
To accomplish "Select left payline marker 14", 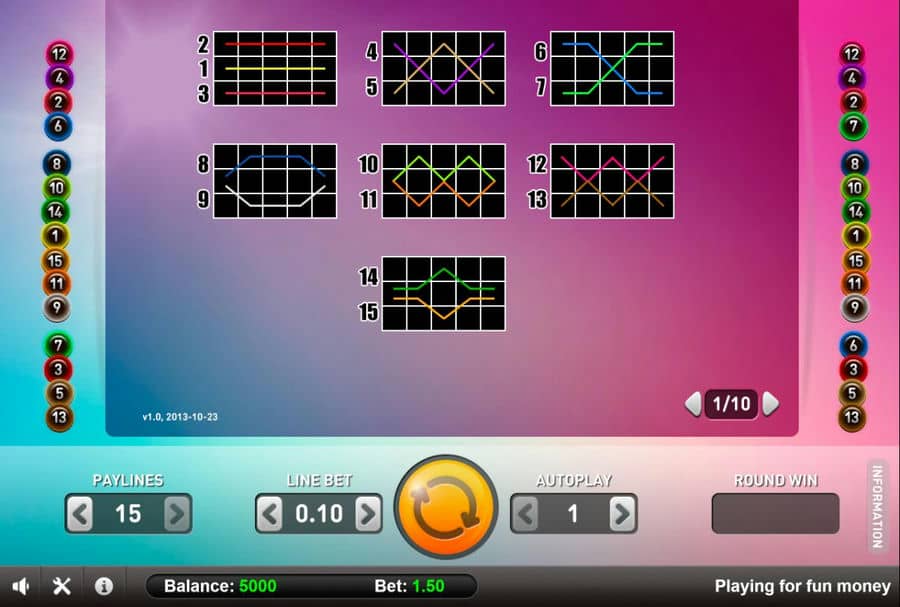I will pos(56,212).
